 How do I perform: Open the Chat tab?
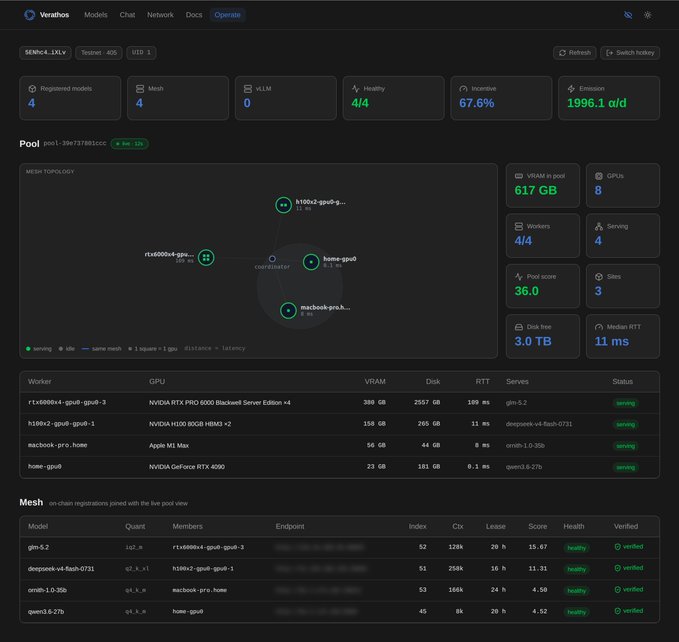(x=127, y=15)
